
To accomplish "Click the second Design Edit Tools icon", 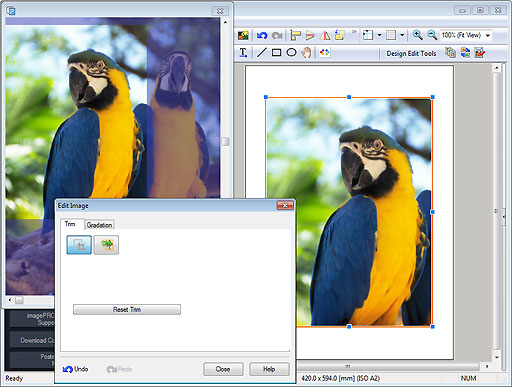I will click(x=465, y=53).
